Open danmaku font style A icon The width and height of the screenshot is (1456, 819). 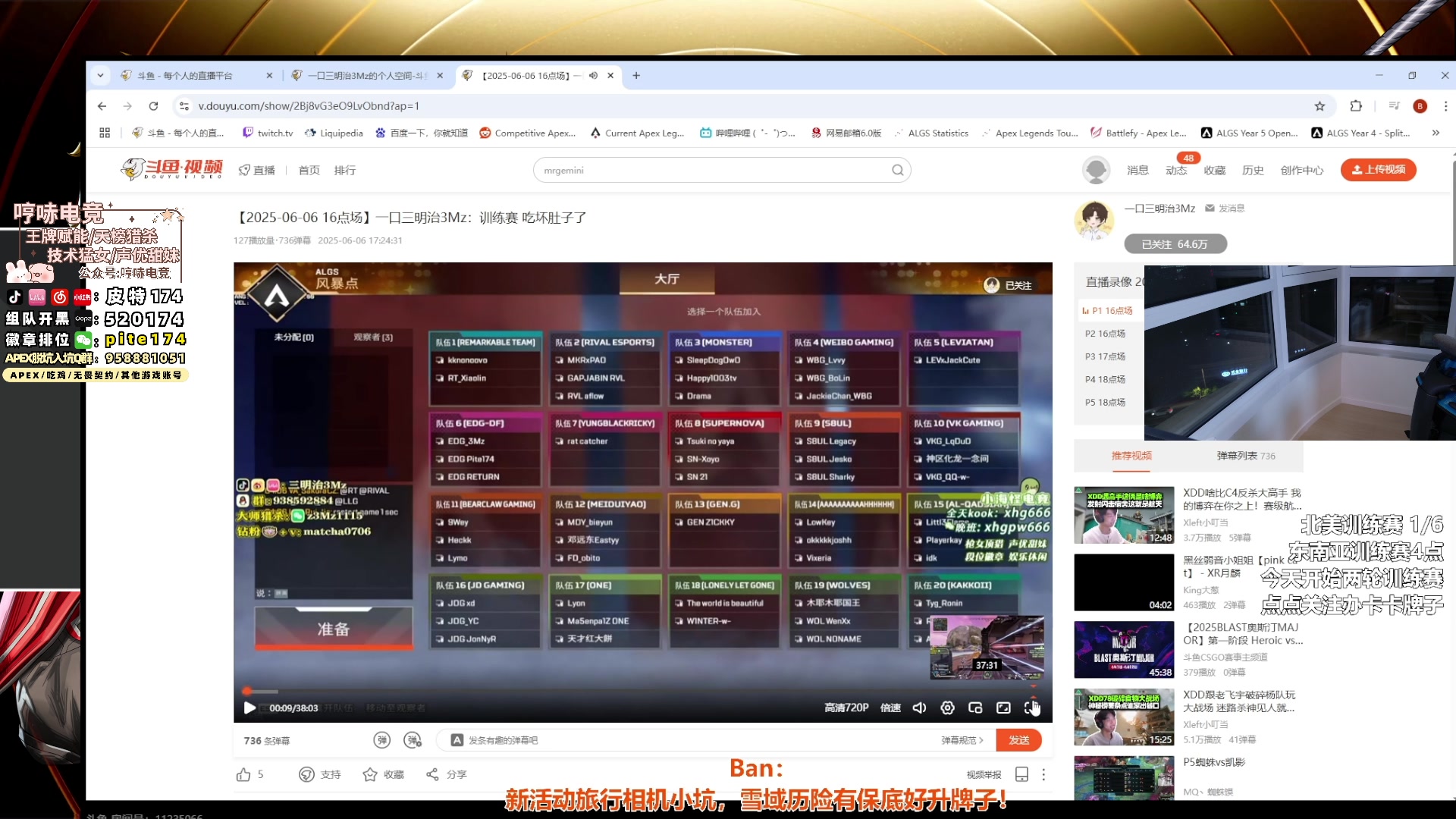[x=457, y=740]
